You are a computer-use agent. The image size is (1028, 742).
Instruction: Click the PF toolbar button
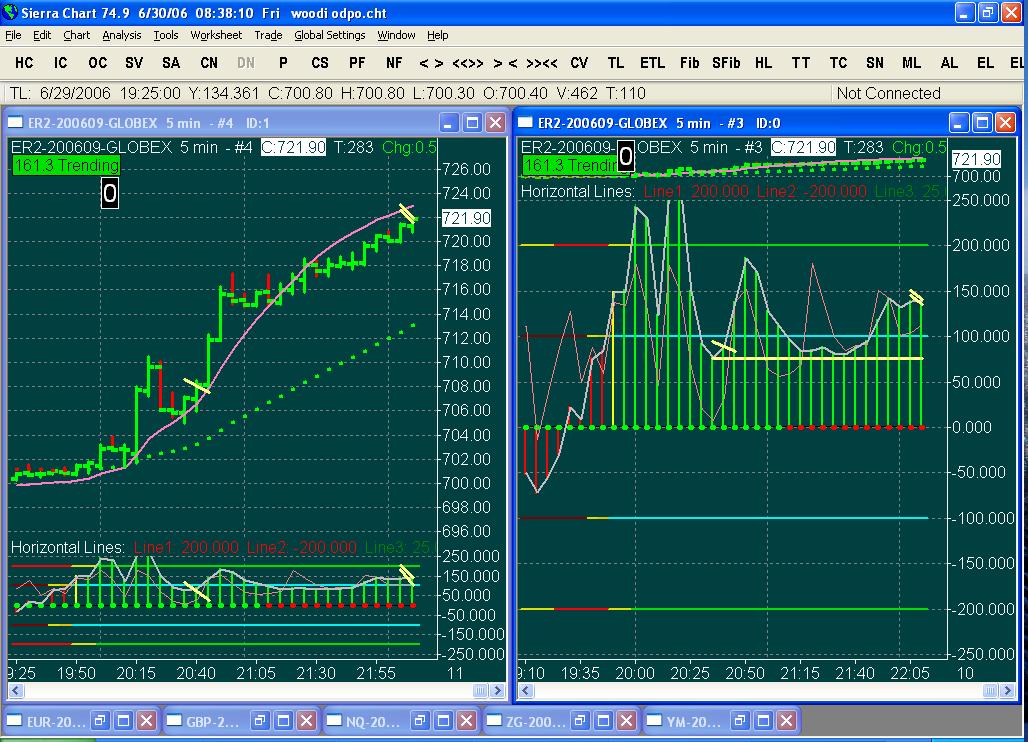click(357, 63)
